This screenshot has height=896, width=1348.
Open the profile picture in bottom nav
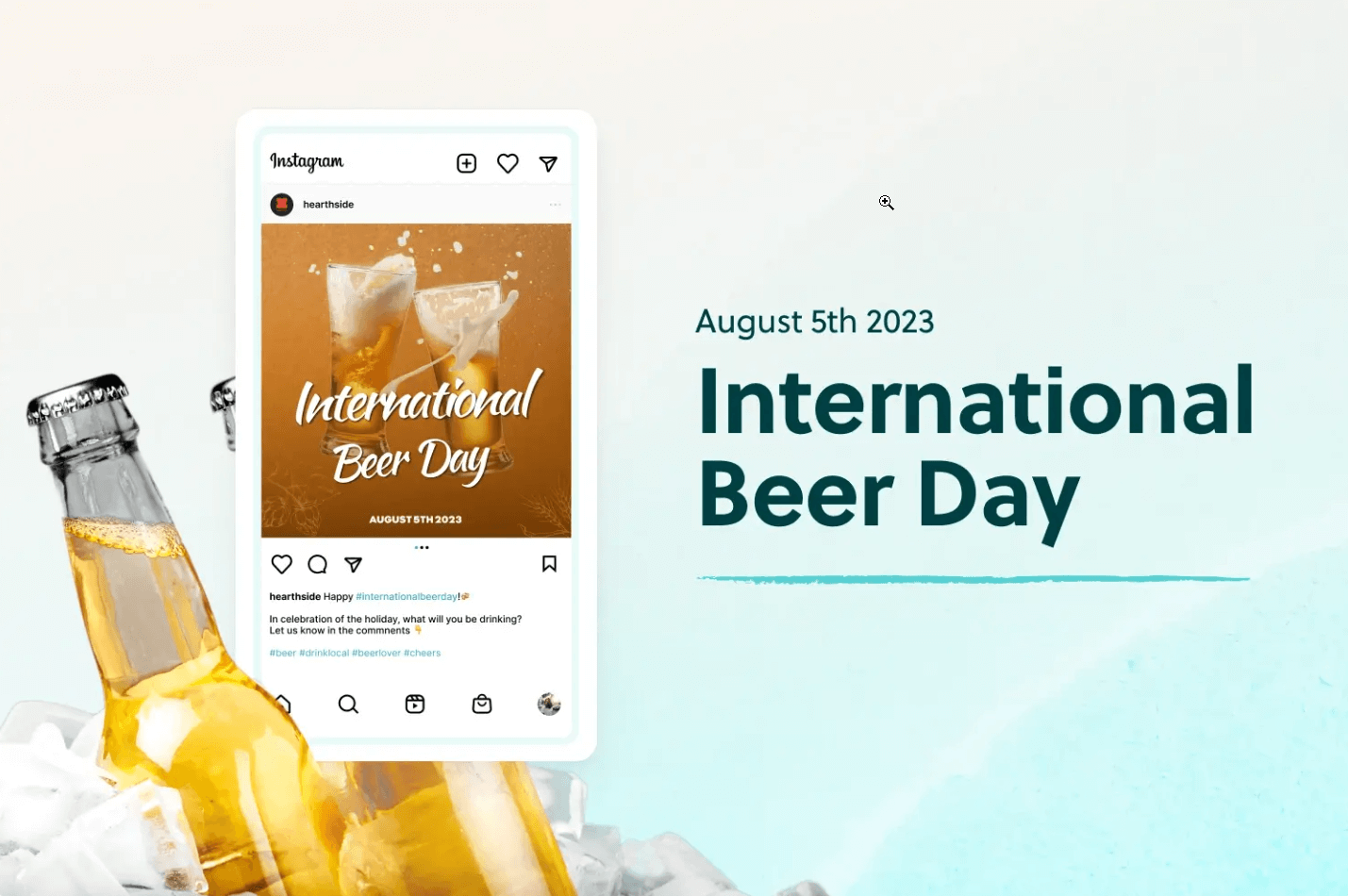[x=549, y=704]
